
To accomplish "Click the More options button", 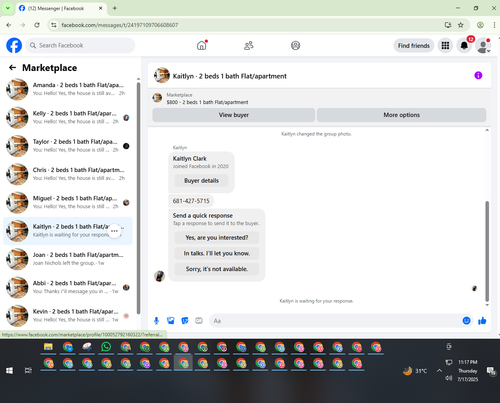I will [x=401, y=115].
